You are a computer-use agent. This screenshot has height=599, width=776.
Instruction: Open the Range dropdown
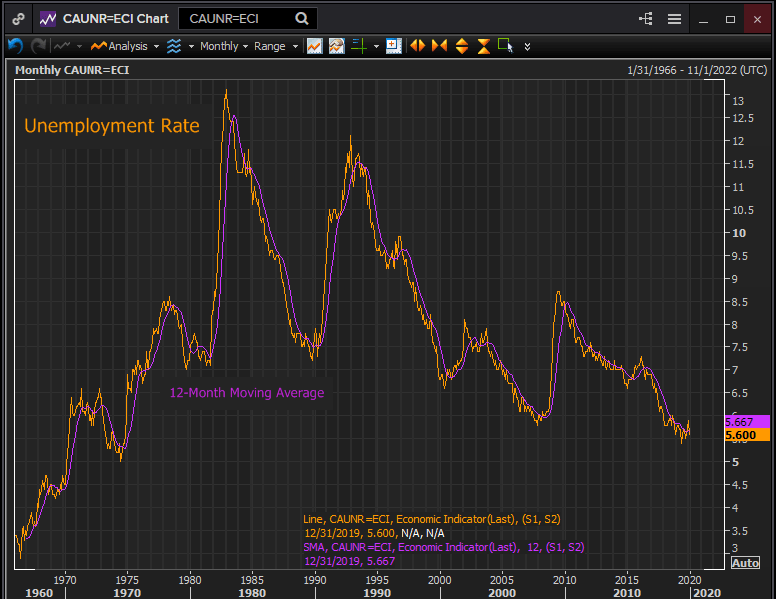point(274,46)
